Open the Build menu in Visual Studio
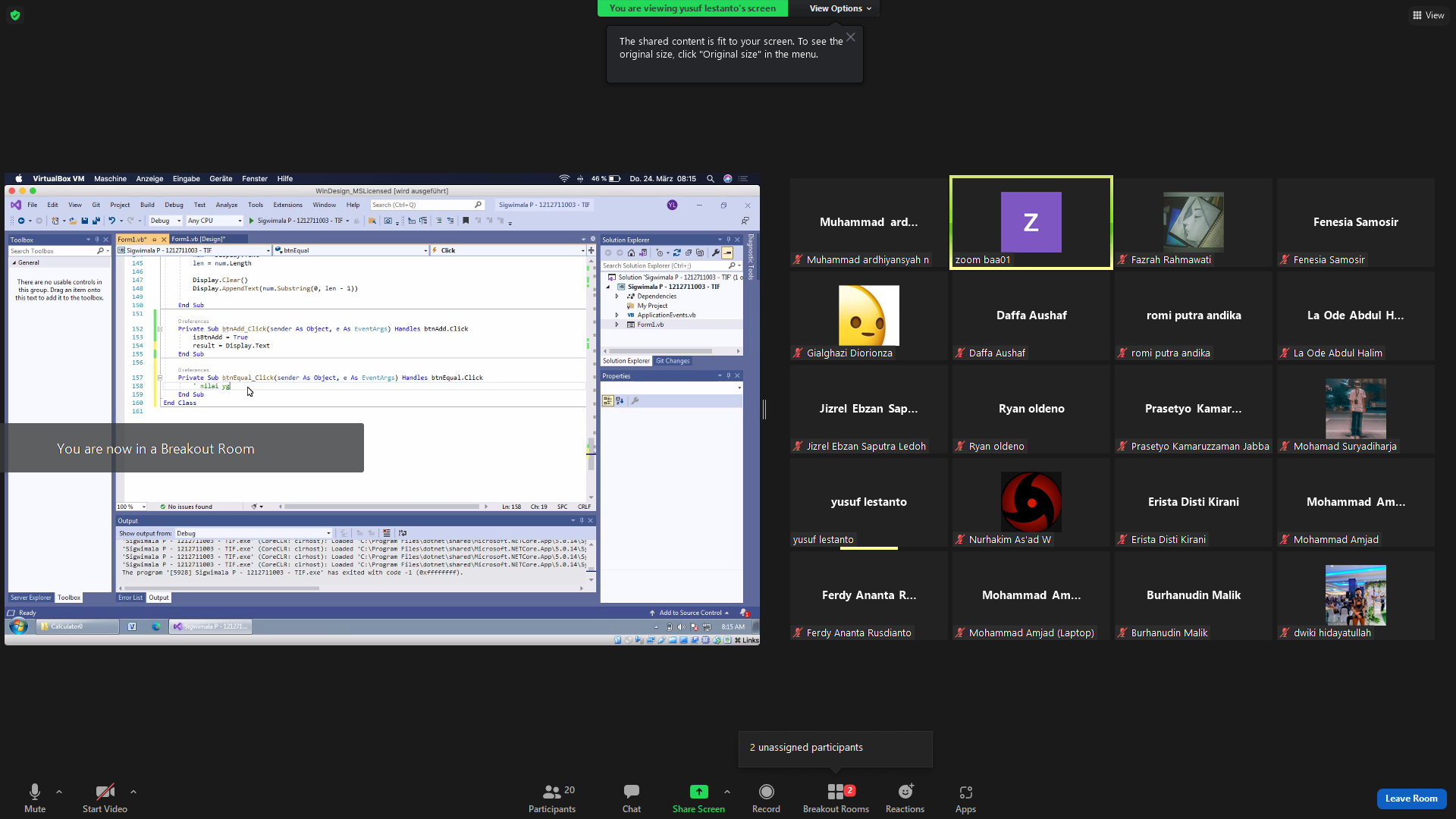This screenshot has width=1456, height=819. point(147,205)
